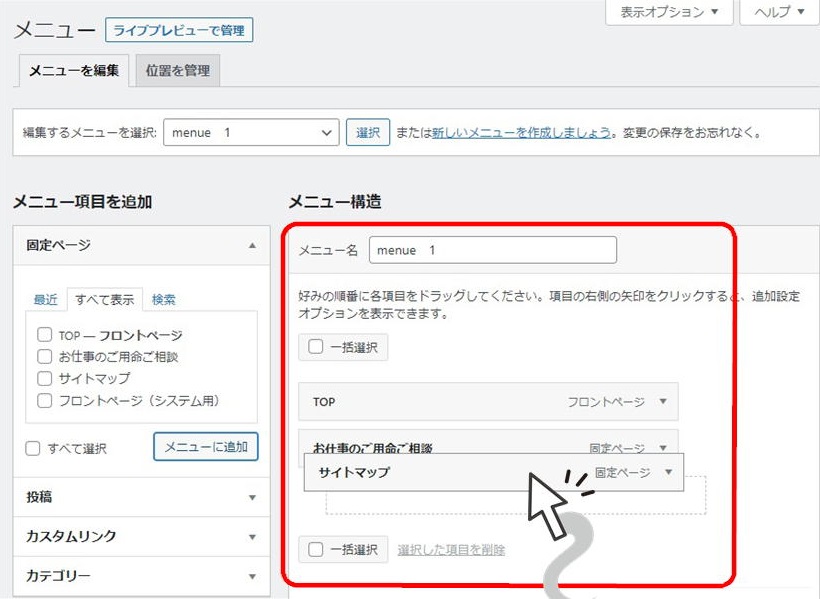Image resolution: width=820 pixels, height=599 pixels.
Task: Expand the TOP menu item arrow
Action: (x=662, y=402)
